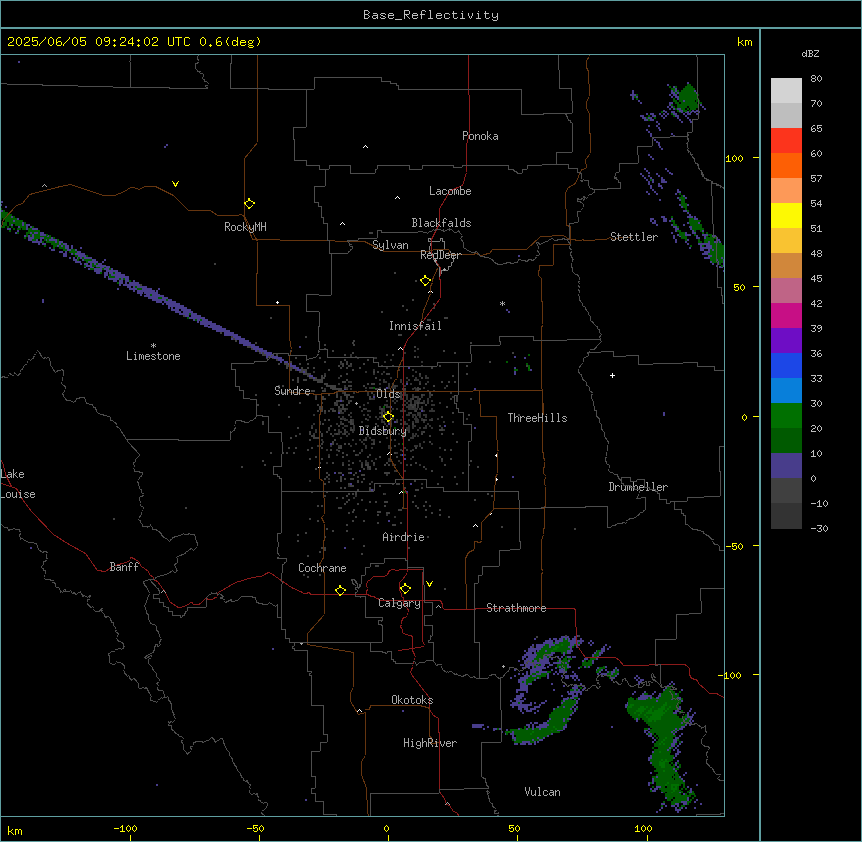Select the green 30-20 dBZ legend swatch
The height and width of the screenshot is (842, 862).
point(786,416)
